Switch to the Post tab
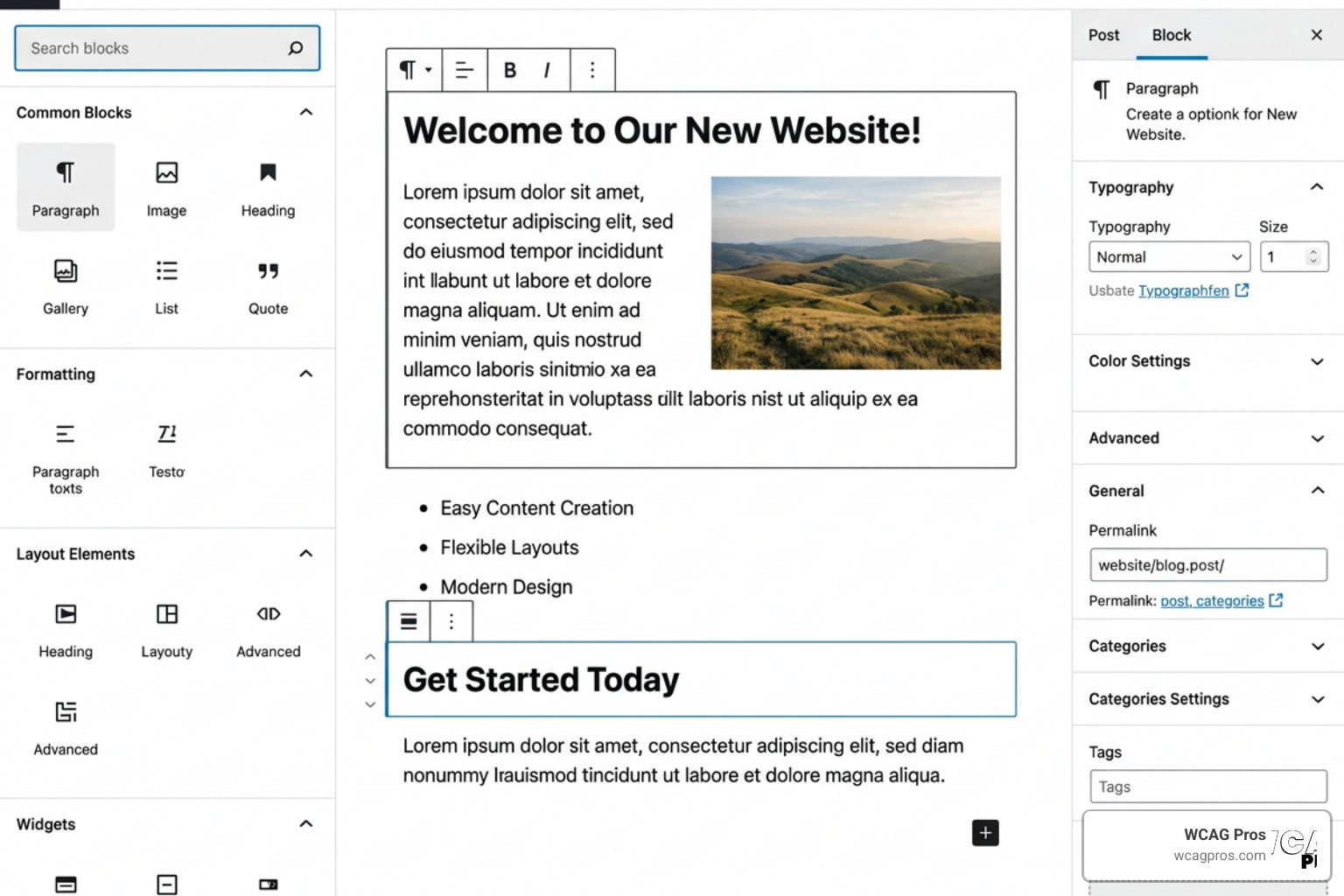Viewport: 1344px width, 896px height. pyautogui.click(x=1103, y=35)
